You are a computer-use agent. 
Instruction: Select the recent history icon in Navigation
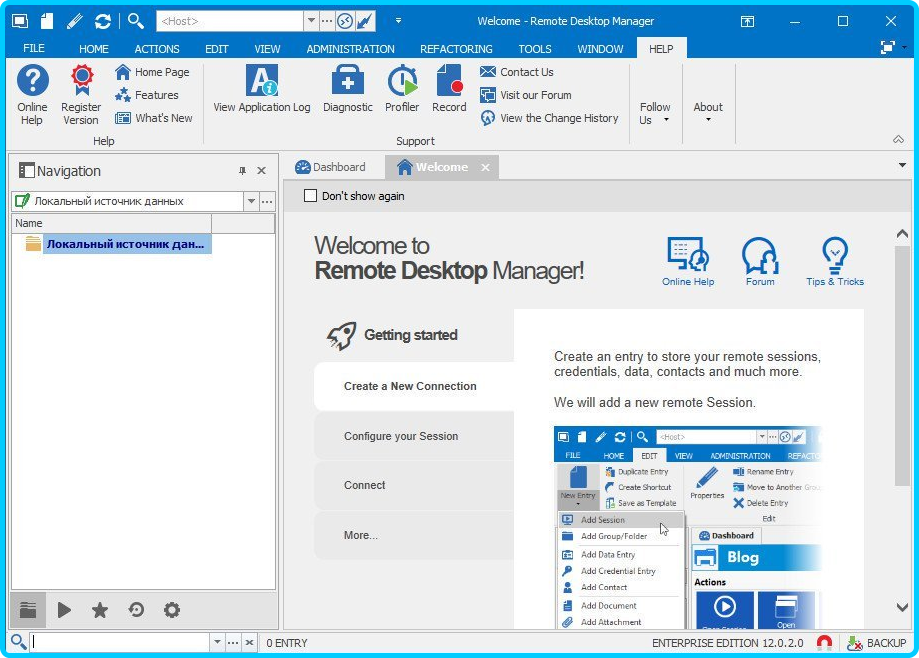[x=136, y=610]
